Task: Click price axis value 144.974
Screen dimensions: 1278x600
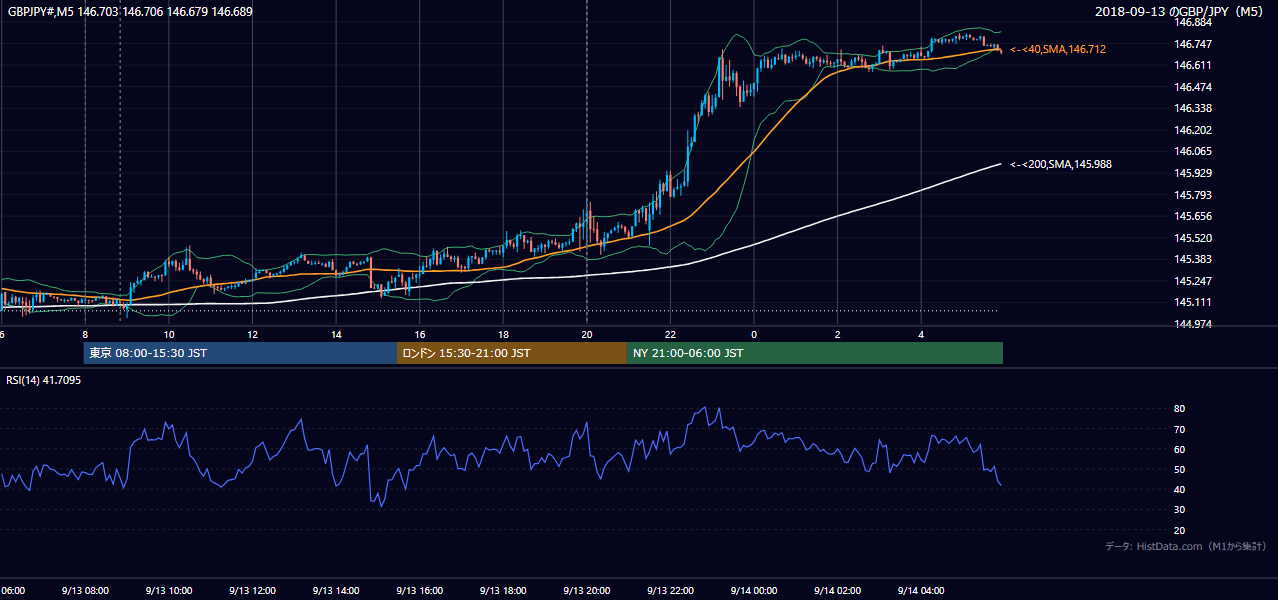Action: coord(1193,324)
